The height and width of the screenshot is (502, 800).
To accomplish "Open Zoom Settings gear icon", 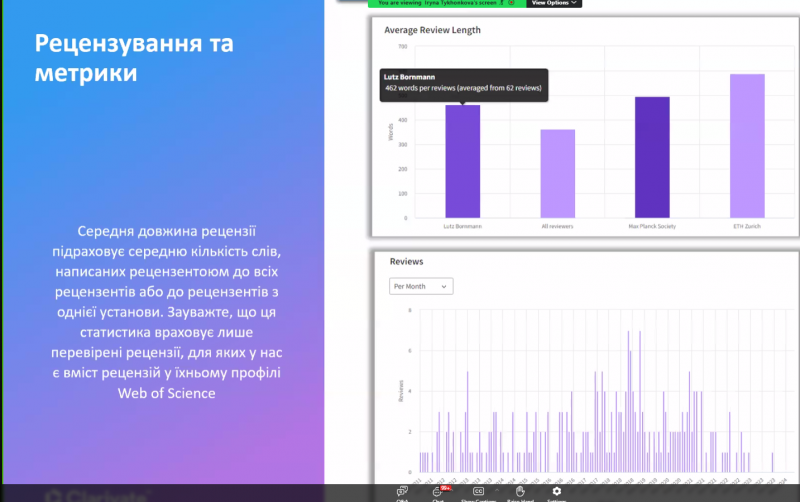I will click(557, 491).
